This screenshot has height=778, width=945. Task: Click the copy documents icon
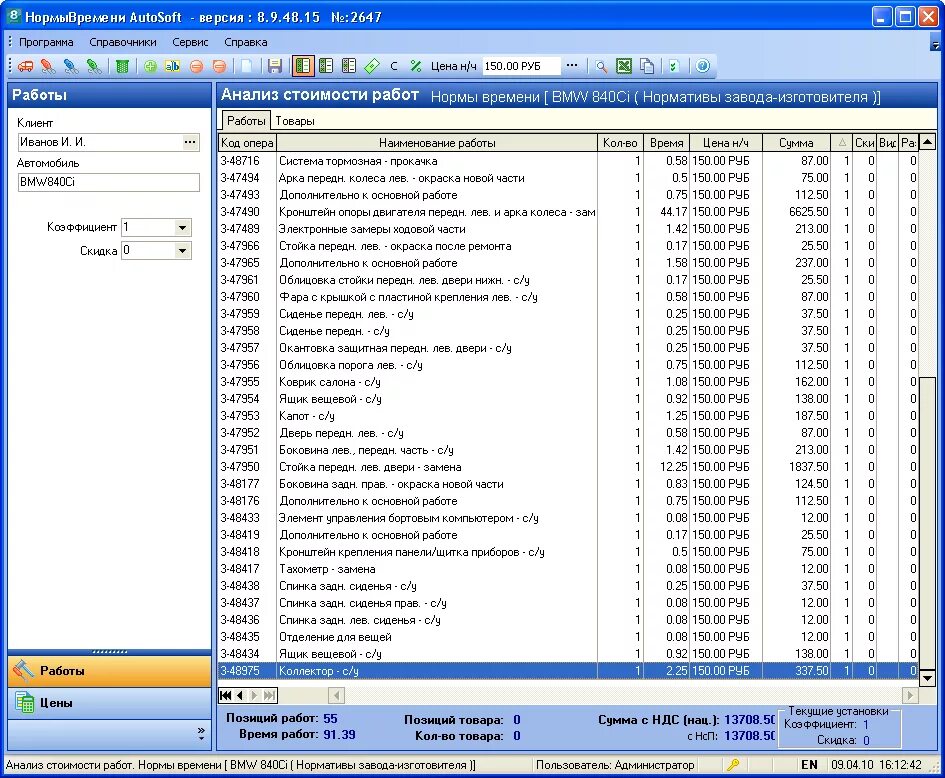tap(647, 66)
